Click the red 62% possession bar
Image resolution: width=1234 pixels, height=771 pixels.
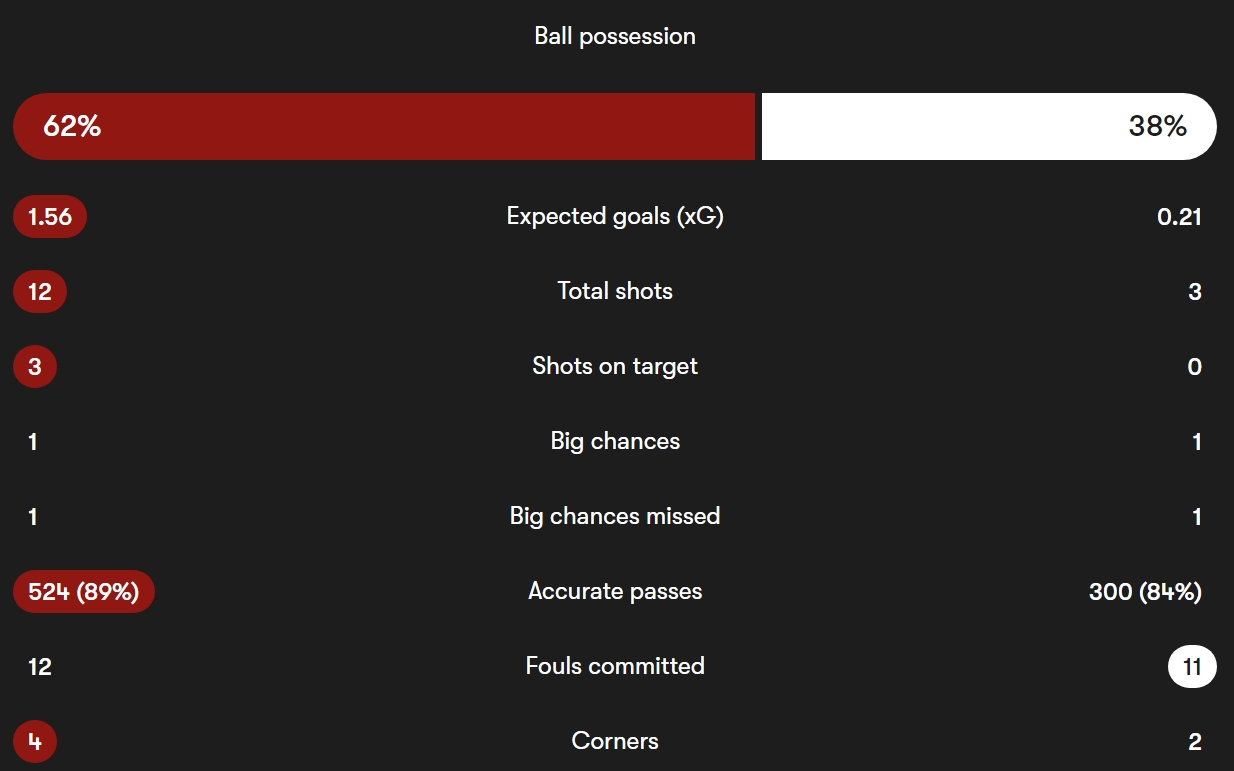[384, 127]
